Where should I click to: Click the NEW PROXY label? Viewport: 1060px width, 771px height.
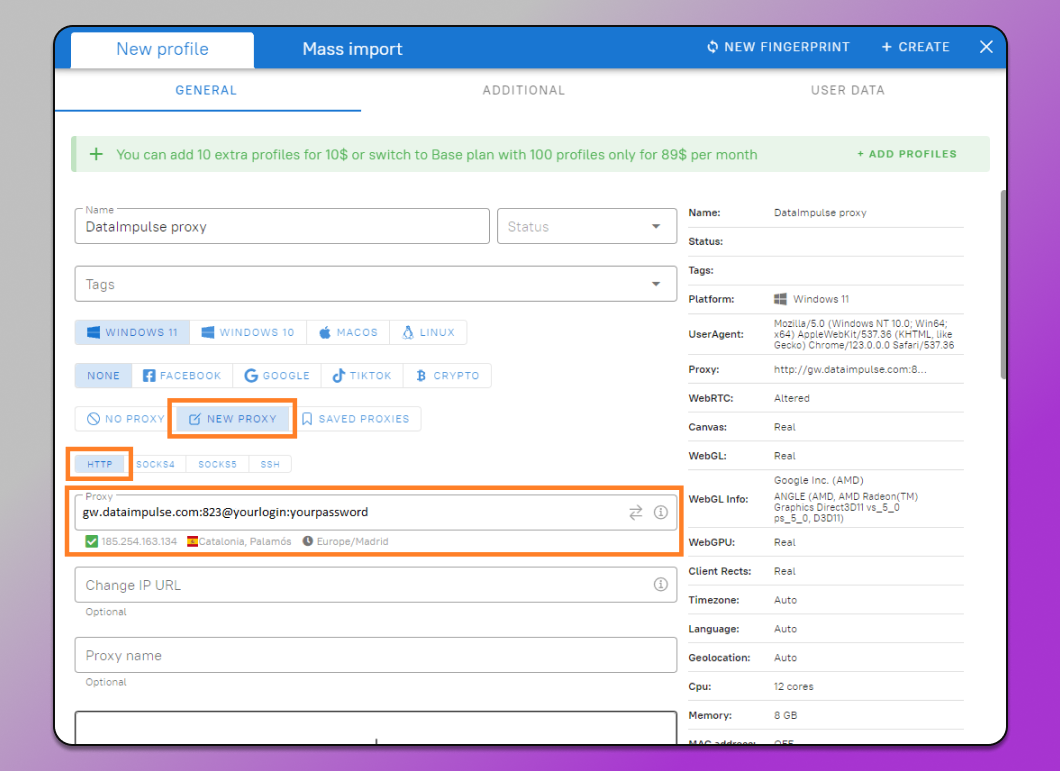(242, 419)
